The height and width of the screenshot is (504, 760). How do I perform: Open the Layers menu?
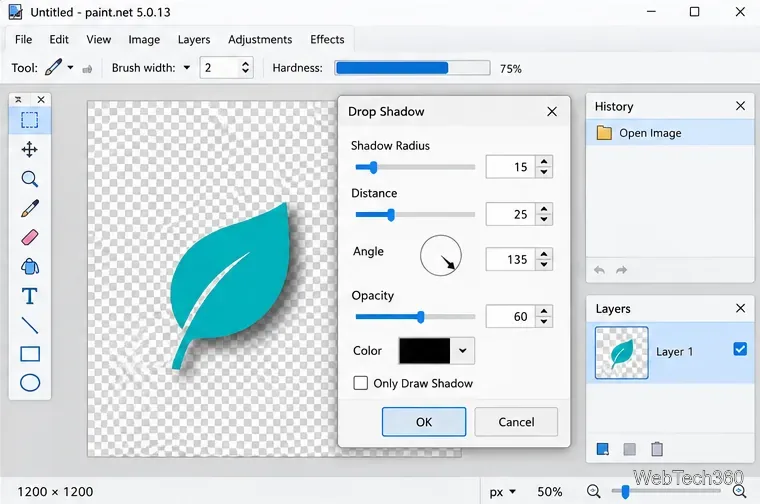(194, 39)
